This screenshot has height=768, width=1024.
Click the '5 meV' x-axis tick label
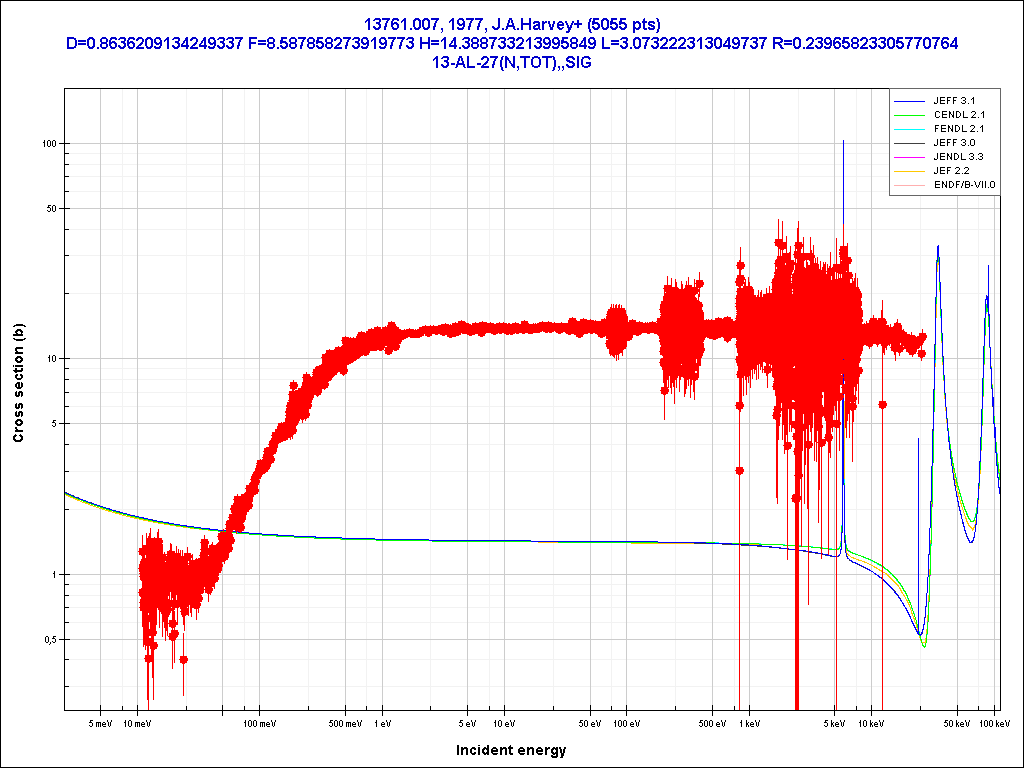100,723
